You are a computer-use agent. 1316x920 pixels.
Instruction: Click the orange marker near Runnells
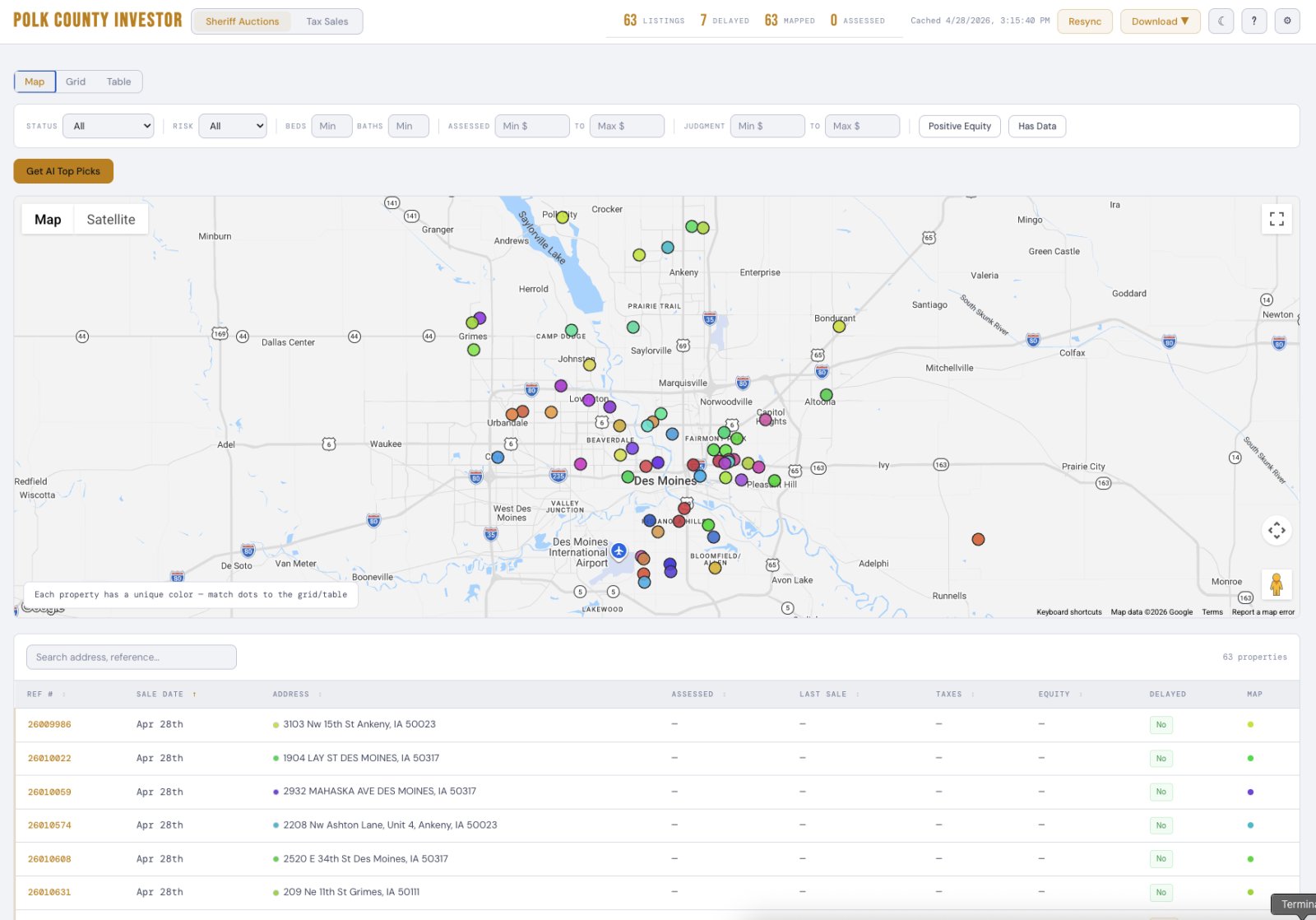pyautogui.click(x=978, y=540)
